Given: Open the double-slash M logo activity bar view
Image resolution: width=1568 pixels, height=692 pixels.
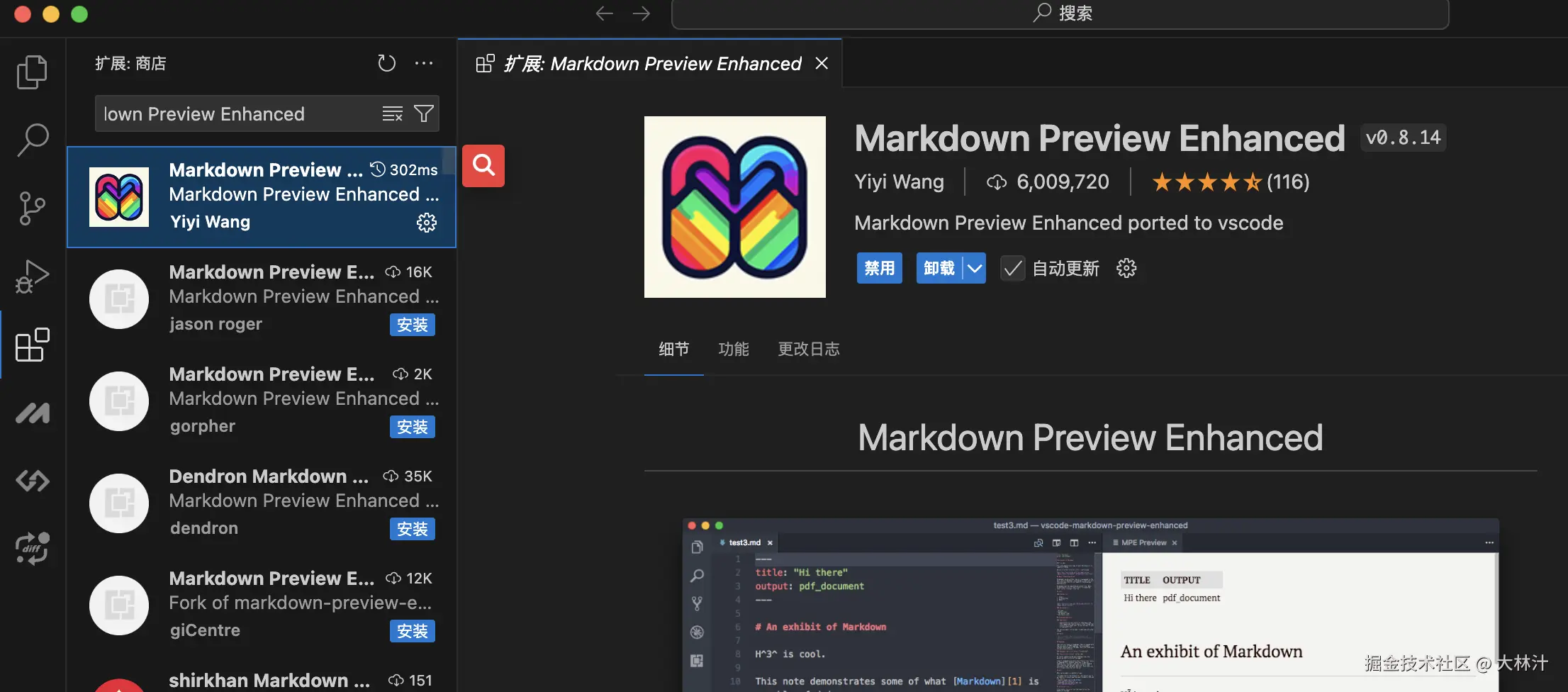Looking at the screenshot, I should coord(32,413).
